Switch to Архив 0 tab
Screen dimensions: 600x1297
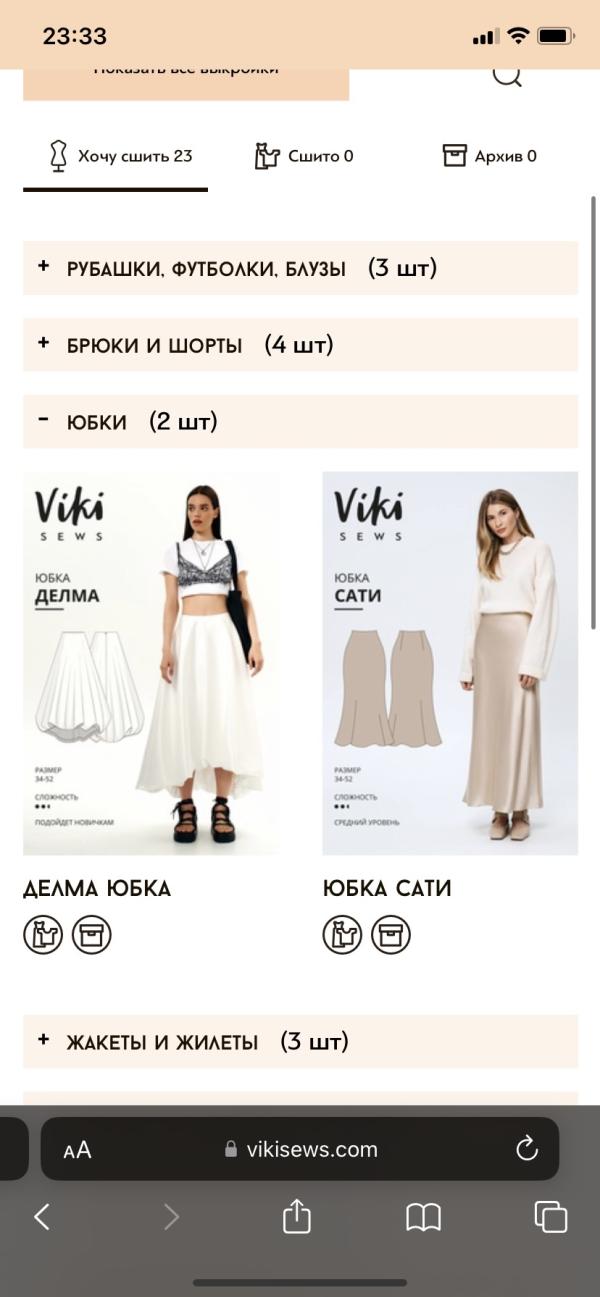[x=490, y=156]
